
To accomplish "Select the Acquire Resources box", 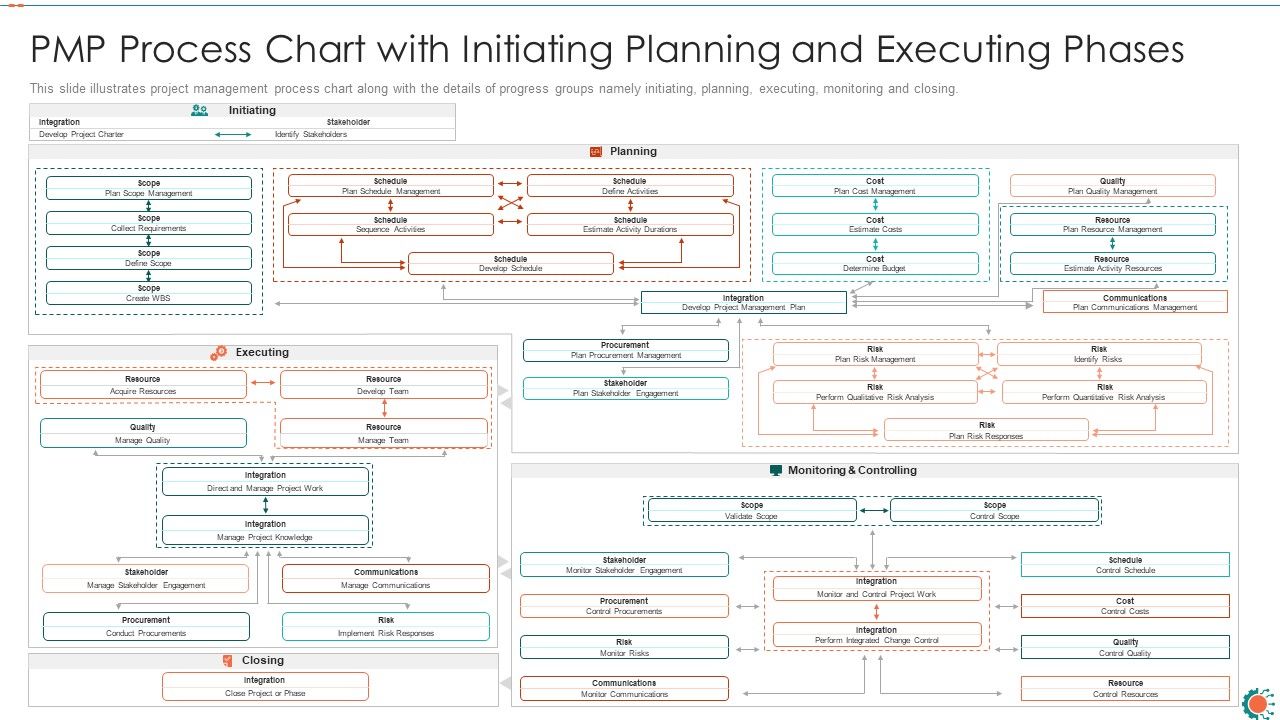I will click(x=143, y=385).
